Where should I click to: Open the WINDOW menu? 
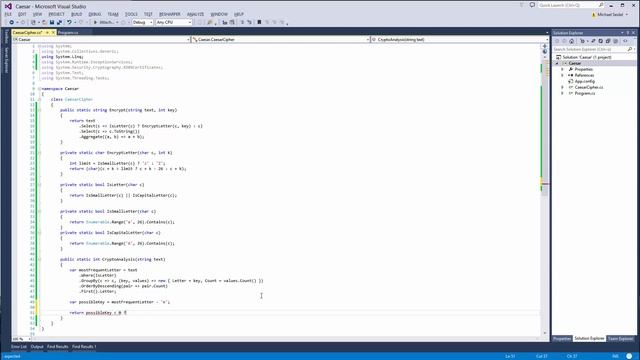(x=219, y=14)
